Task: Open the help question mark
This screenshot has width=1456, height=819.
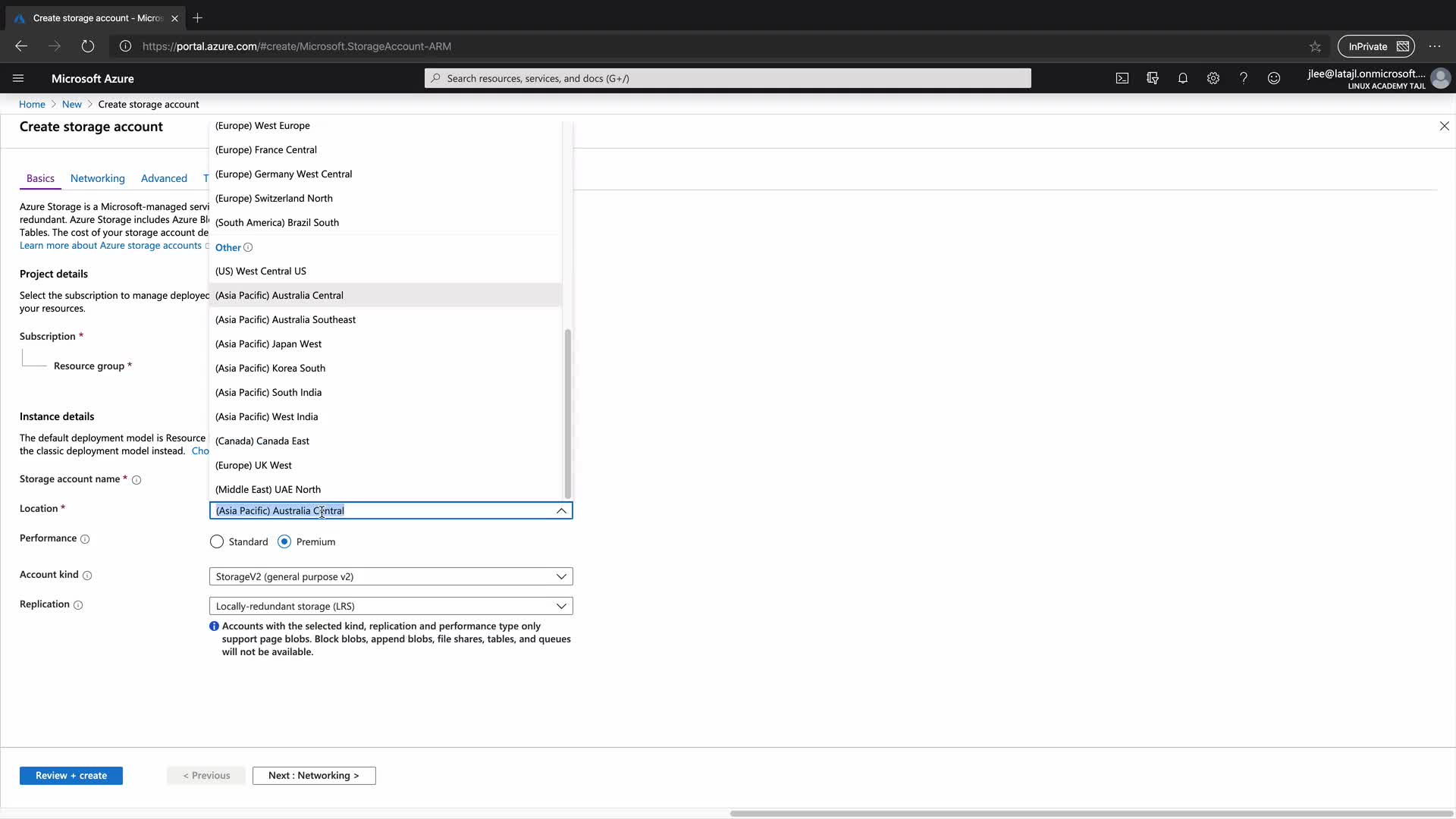Action: (x=1244, y=78)
